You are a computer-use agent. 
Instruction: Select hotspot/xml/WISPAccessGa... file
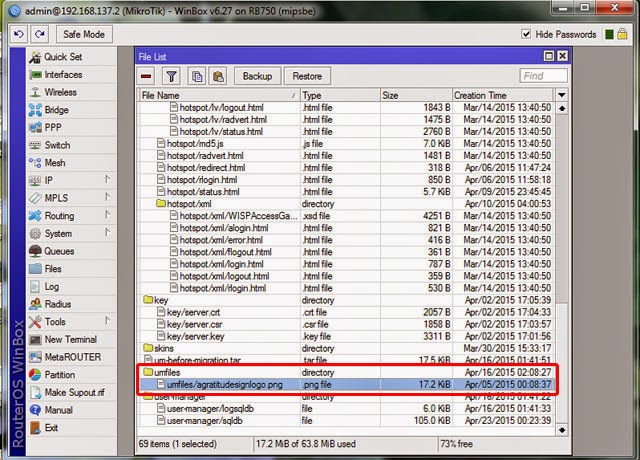click(x=346, y=216)
